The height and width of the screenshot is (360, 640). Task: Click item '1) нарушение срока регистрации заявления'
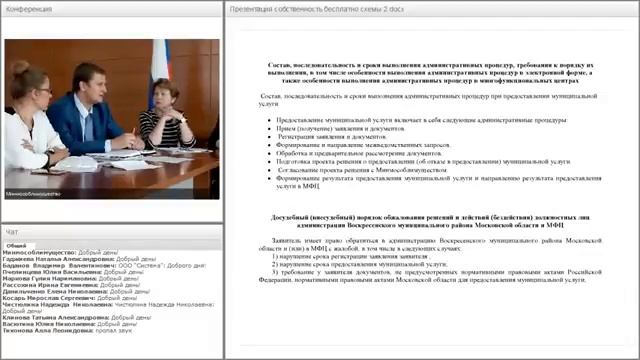351,256
